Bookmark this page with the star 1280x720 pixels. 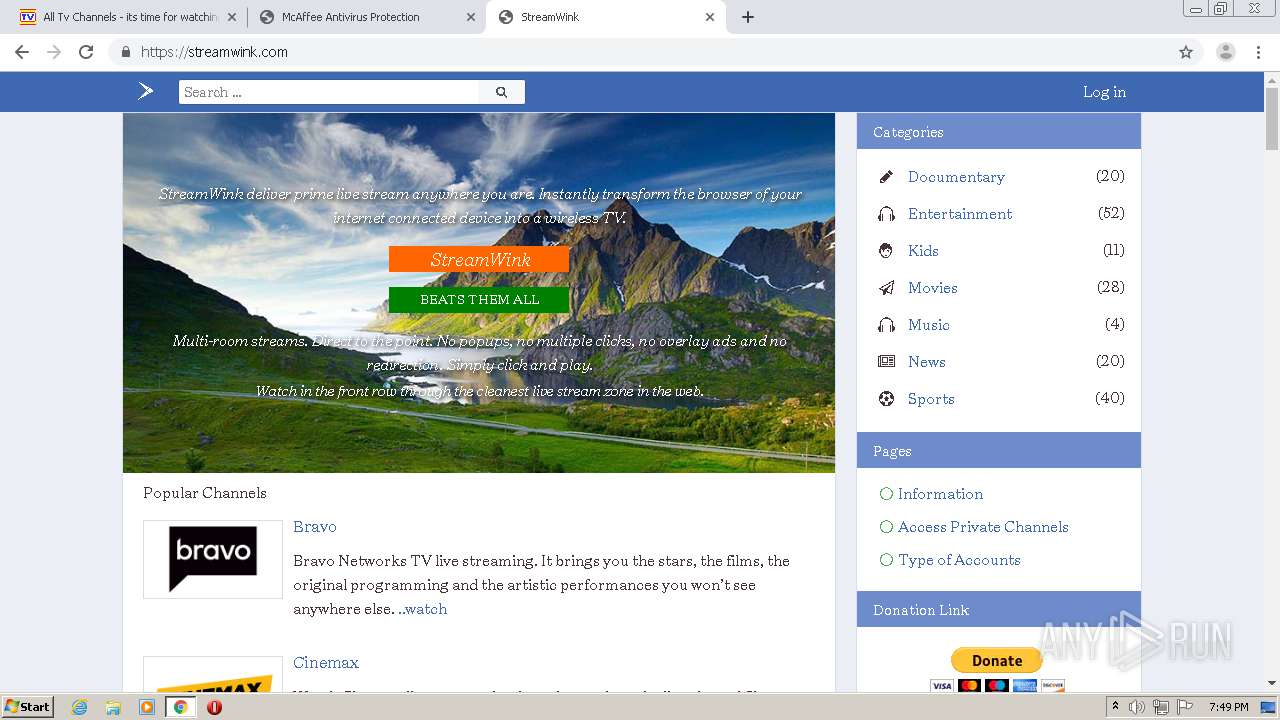coord(1186,52)
